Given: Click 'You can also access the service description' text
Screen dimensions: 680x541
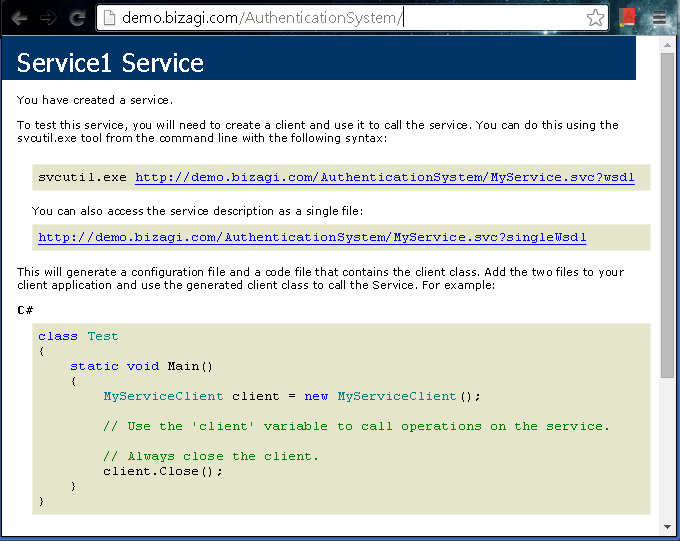Looking at the screenshot, I should [197, 211].
